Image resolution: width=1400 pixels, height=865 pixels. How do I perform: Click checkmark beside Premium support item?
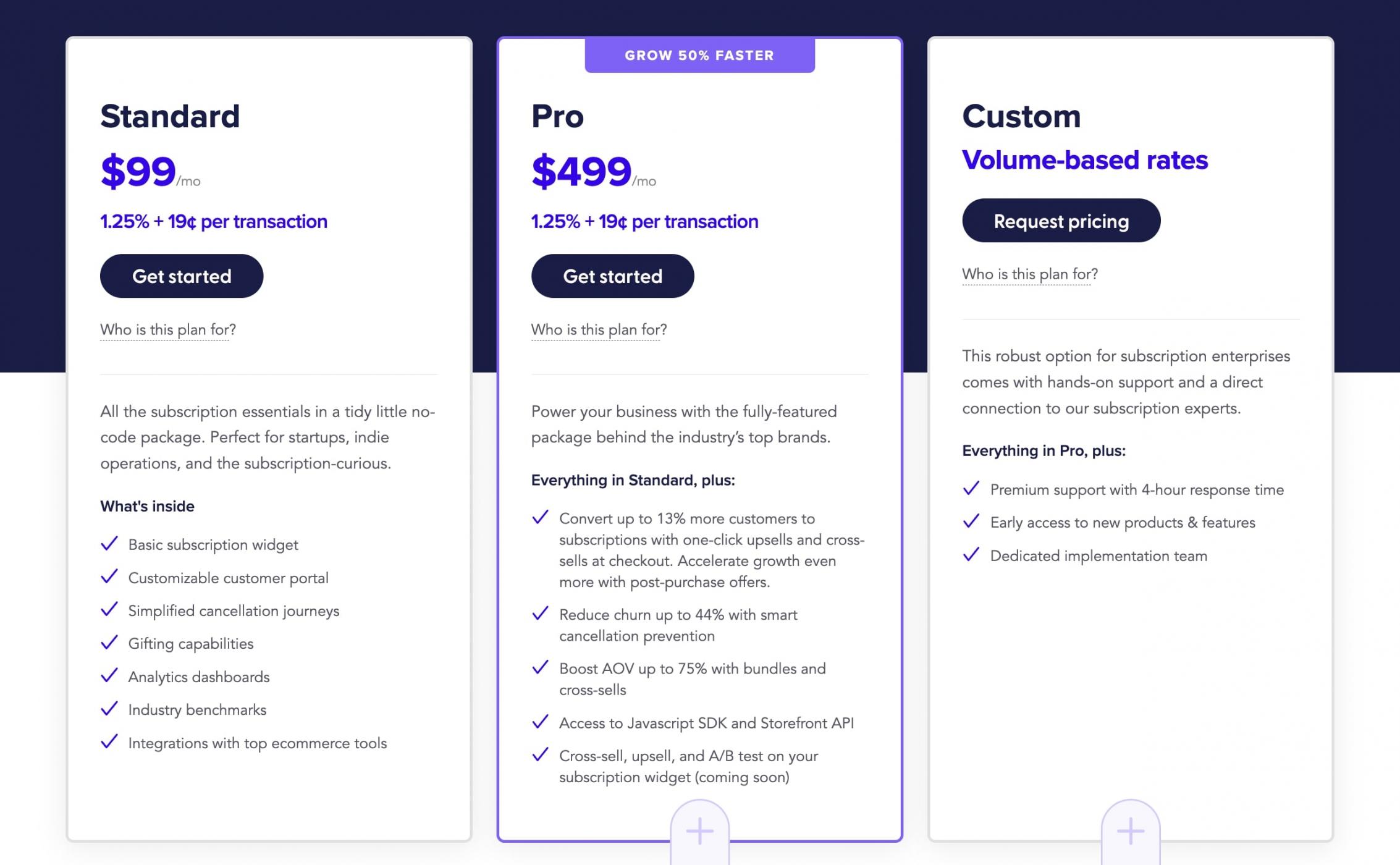click(x=971, y=489)
